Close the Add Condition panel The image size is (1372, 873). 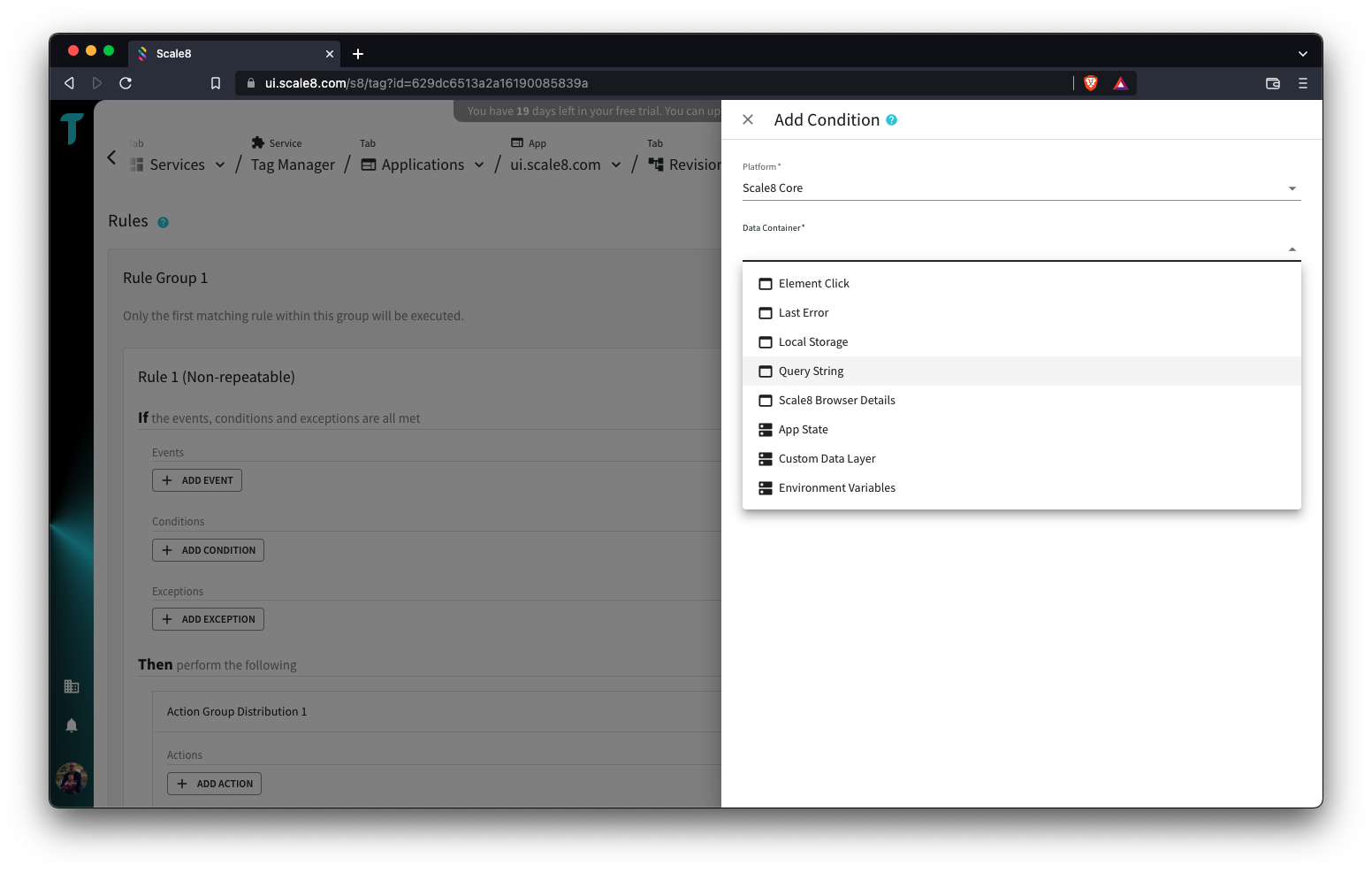748,119
